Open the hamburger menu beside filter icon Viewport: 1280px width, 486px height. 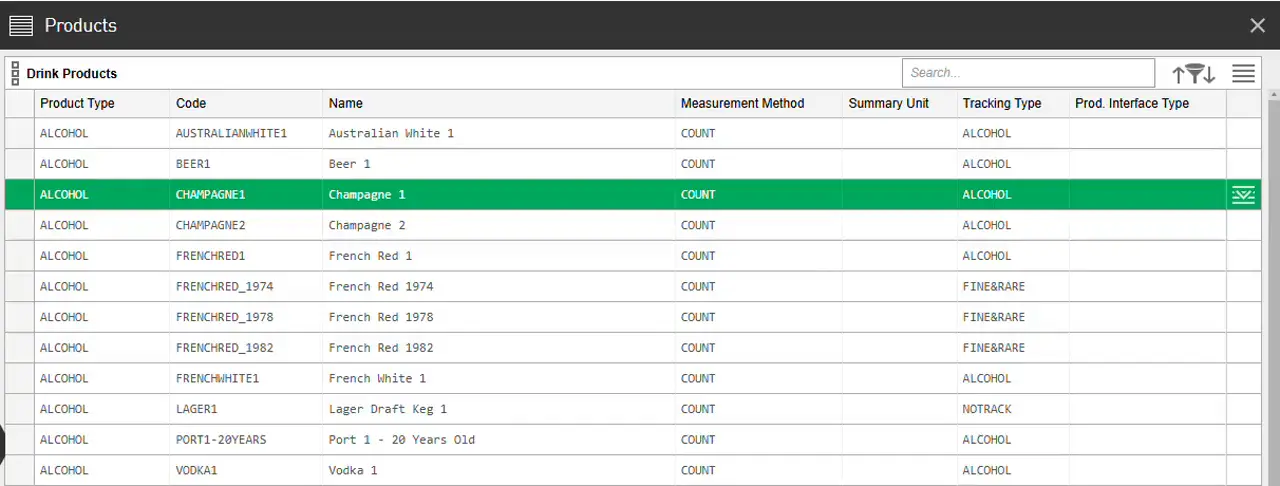1243,73
